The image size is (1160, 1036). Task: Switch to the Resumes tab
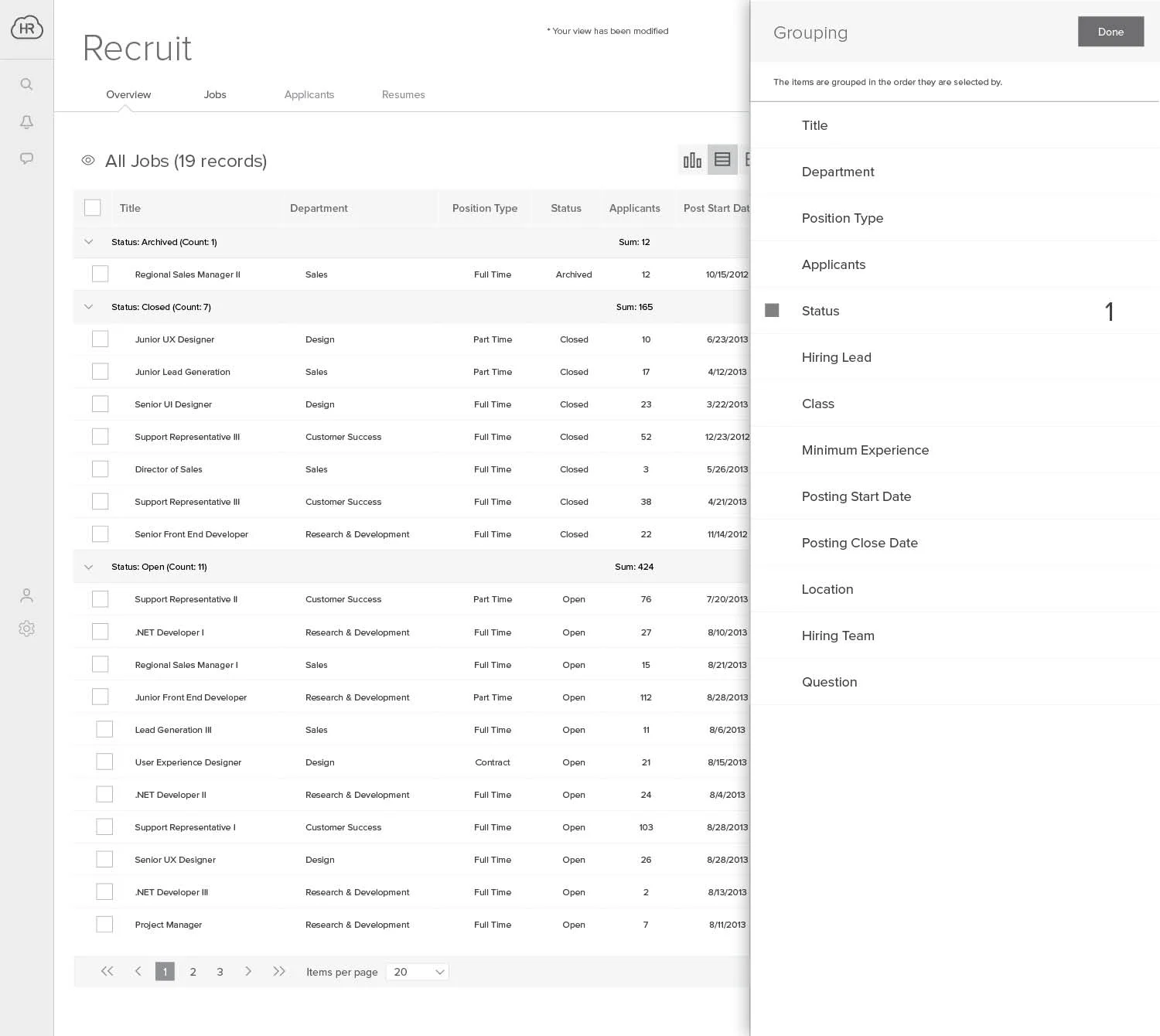(x=404, y=94)
